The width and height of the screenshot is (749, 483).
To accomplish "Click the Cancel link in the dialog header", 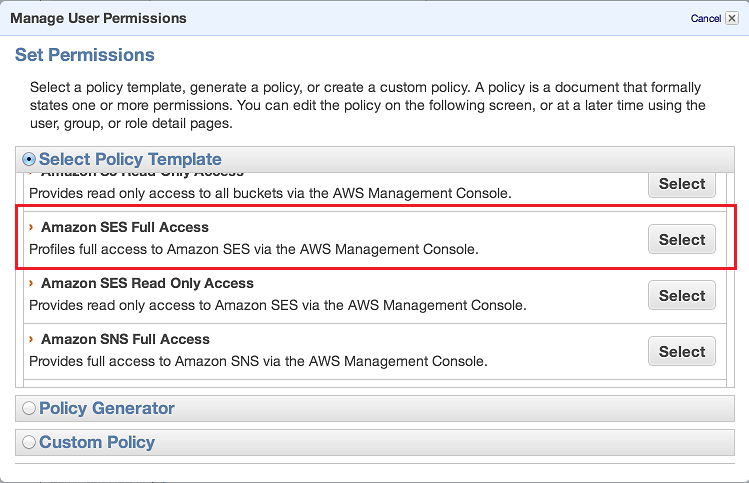I will (706, 18).
